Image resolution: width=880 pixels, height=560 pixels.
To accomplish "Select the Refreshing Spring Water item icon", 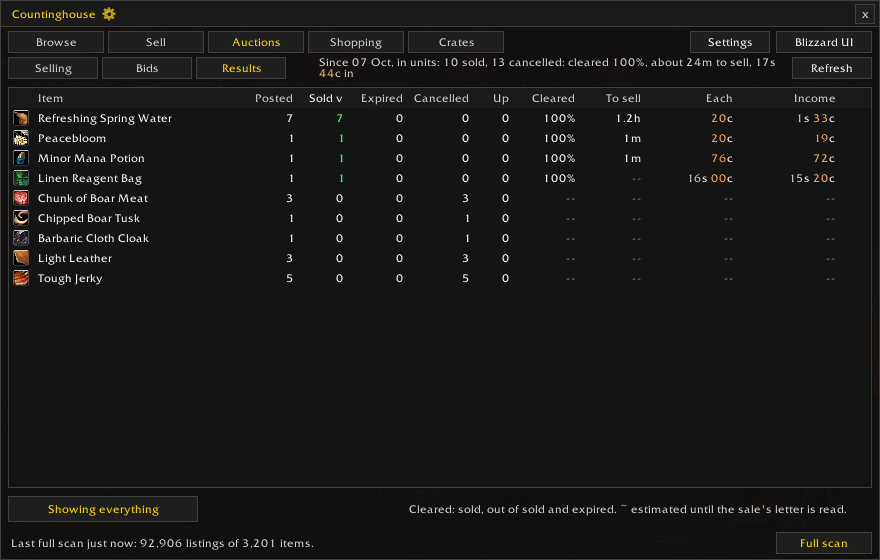I will 21,118.
